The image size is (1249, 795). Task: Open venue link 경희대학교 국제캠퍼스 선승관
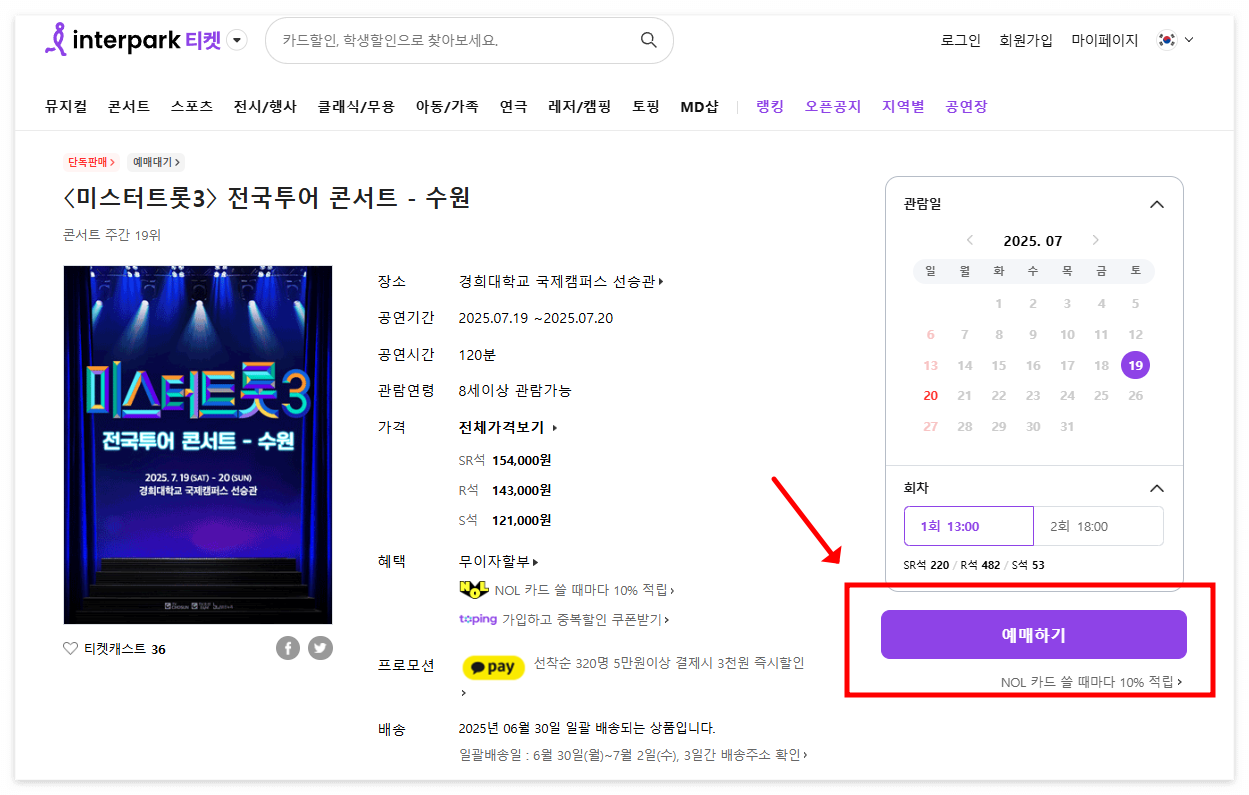[x=561, y=282]
